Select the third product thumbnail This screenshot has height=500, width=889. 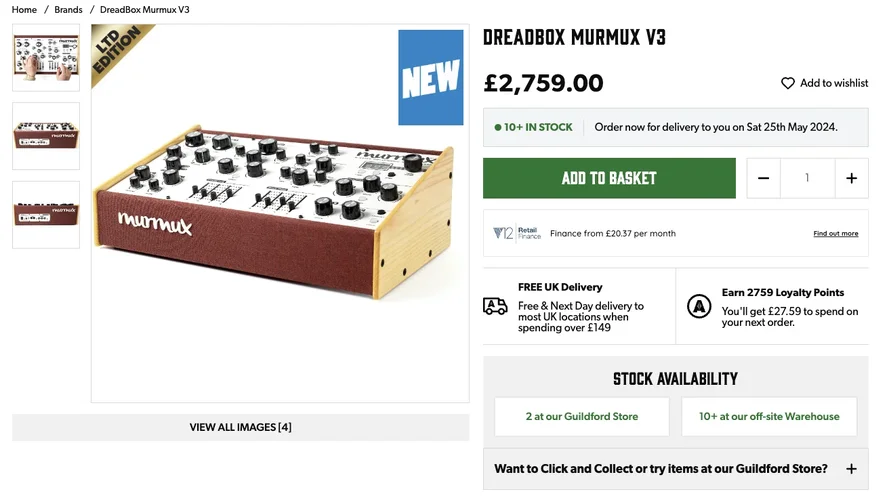coord(46,214)
